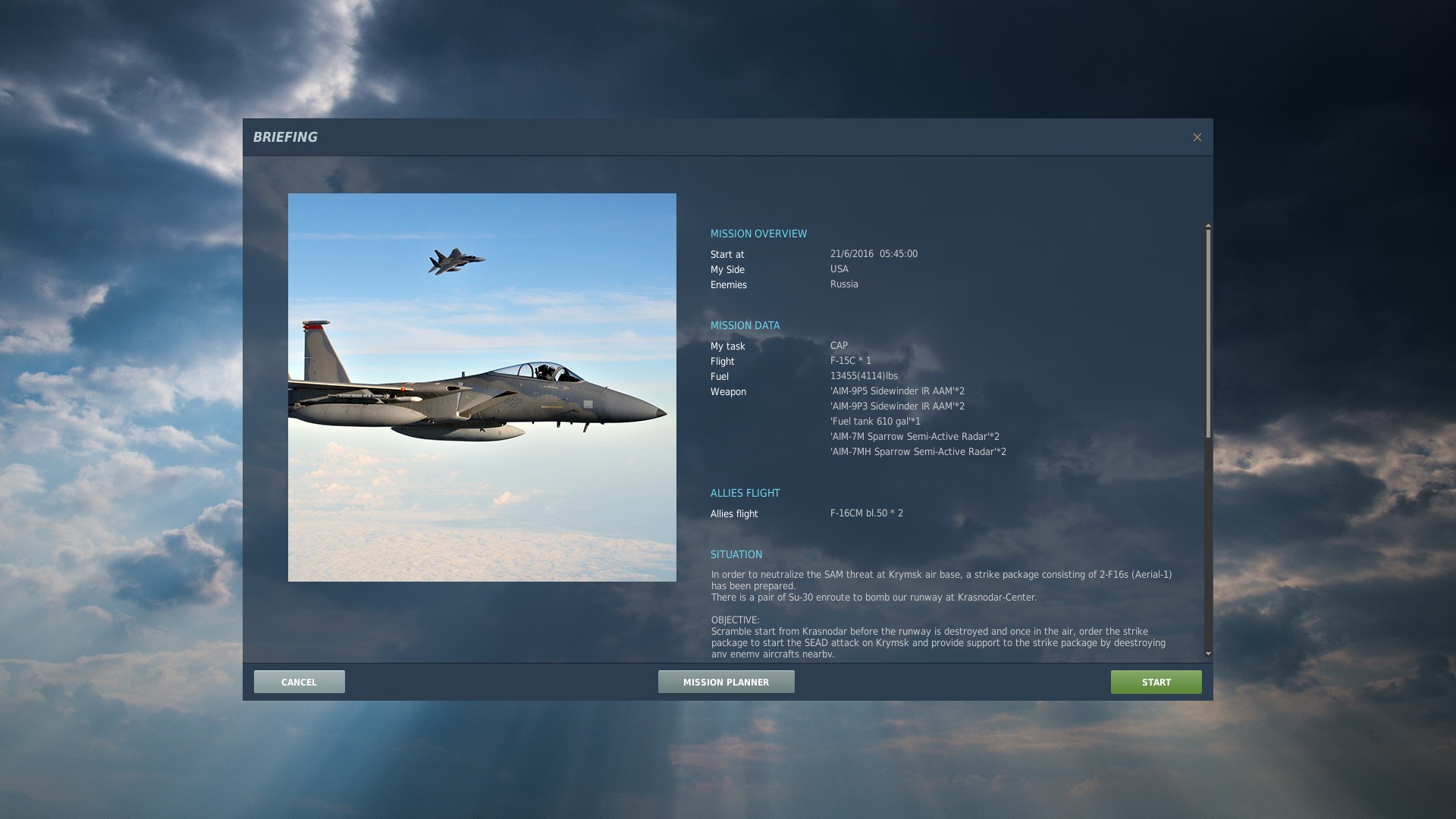The height and width of the screenshot is (819, 1456).
Task: Select the SITUATION heading
Action: point(736,554)
